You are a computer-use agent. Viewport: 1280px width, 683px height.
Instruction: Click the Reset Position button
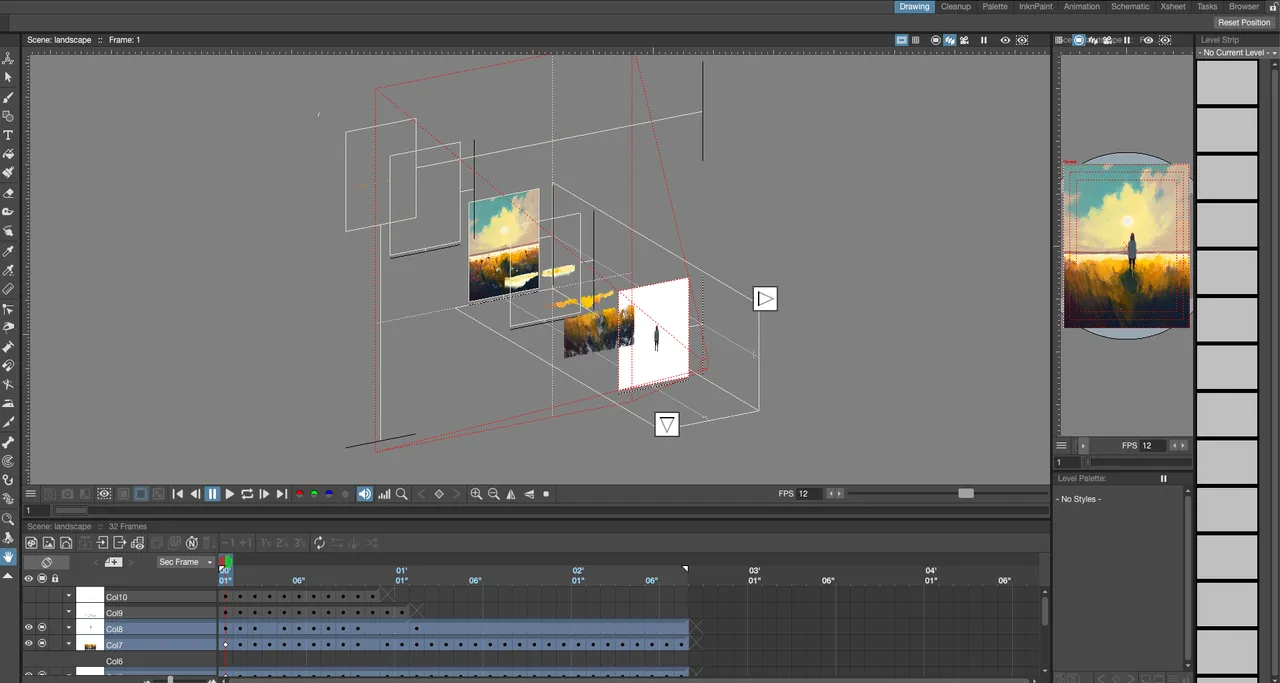[1244, 23]
